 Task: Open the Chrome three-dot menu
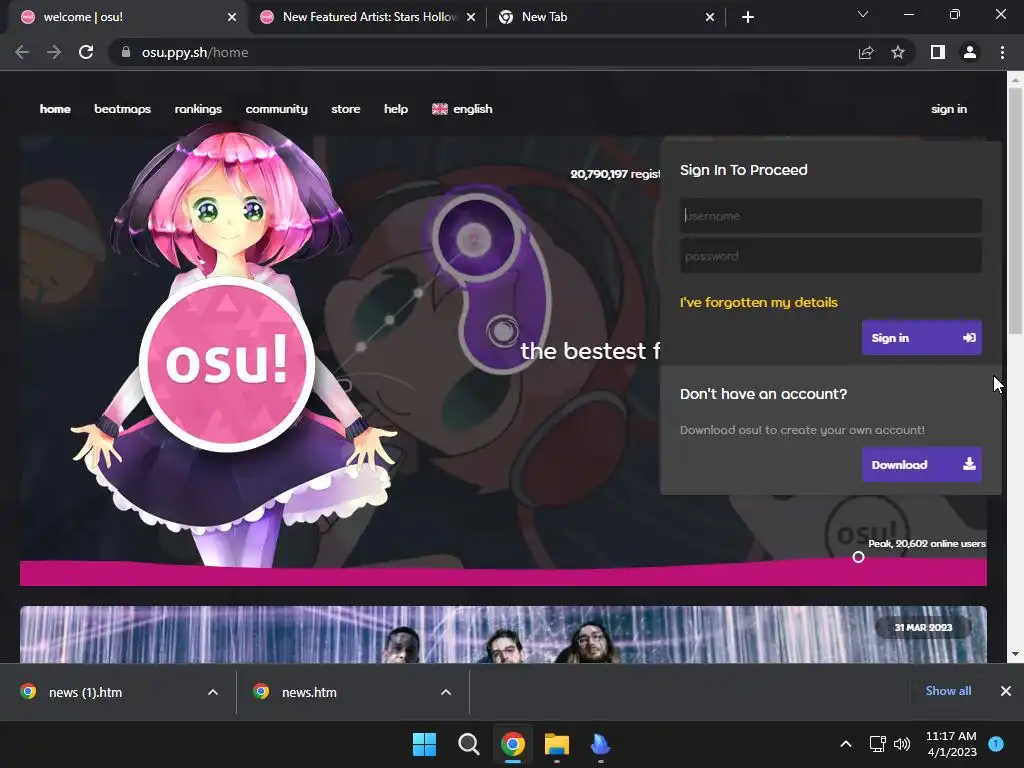[x=1002, y=52]
